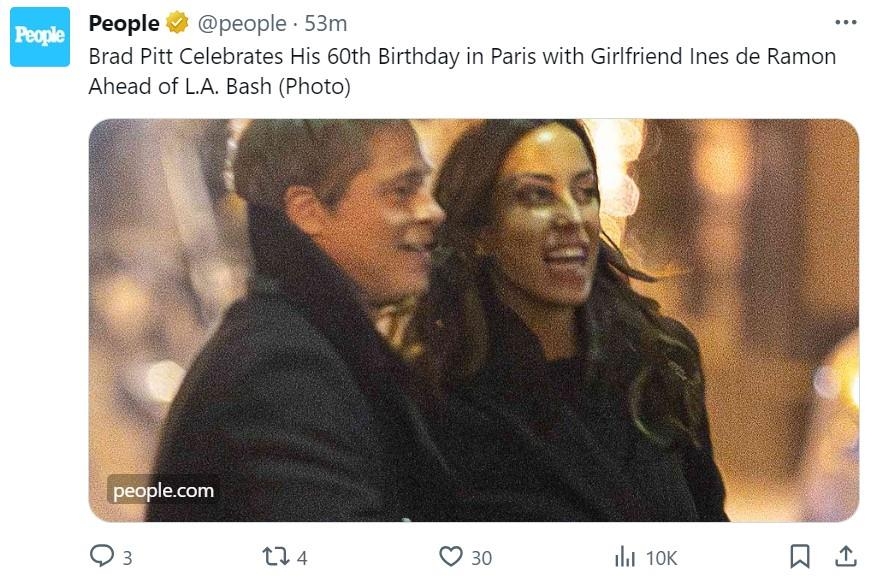Open the three-dot more options menu
This screenshot has width=883, height=585.
[x=845, y=22]
